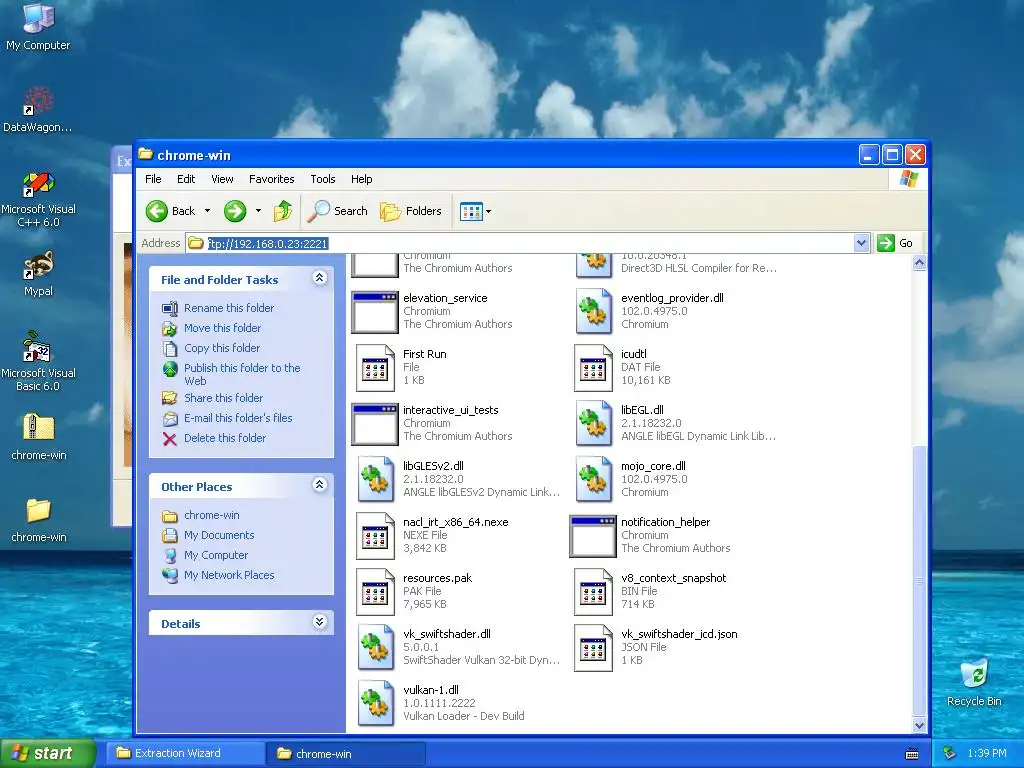Click Rename this folder link
Viewport: 1024px width, 768px height.
click(x=229, y=308)
